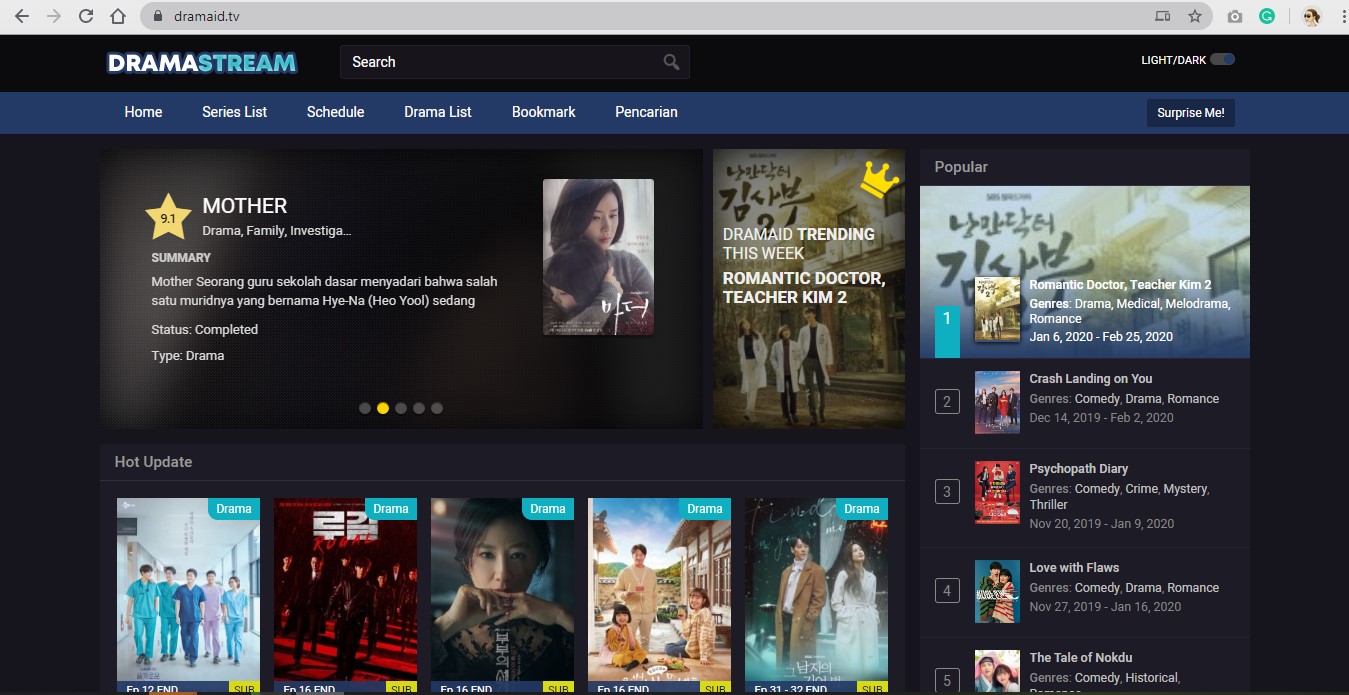Open the Pencarian menu item

click(x=646, y=112)
